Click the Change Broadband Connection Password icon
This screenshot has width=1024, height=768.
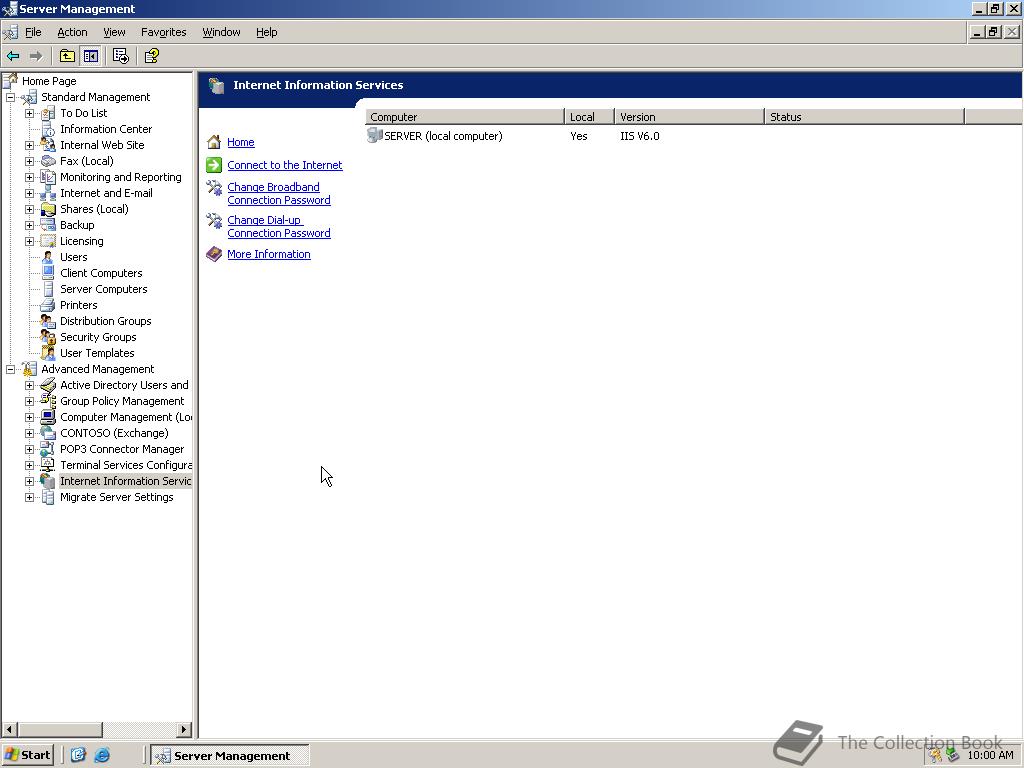click(214, 188)
